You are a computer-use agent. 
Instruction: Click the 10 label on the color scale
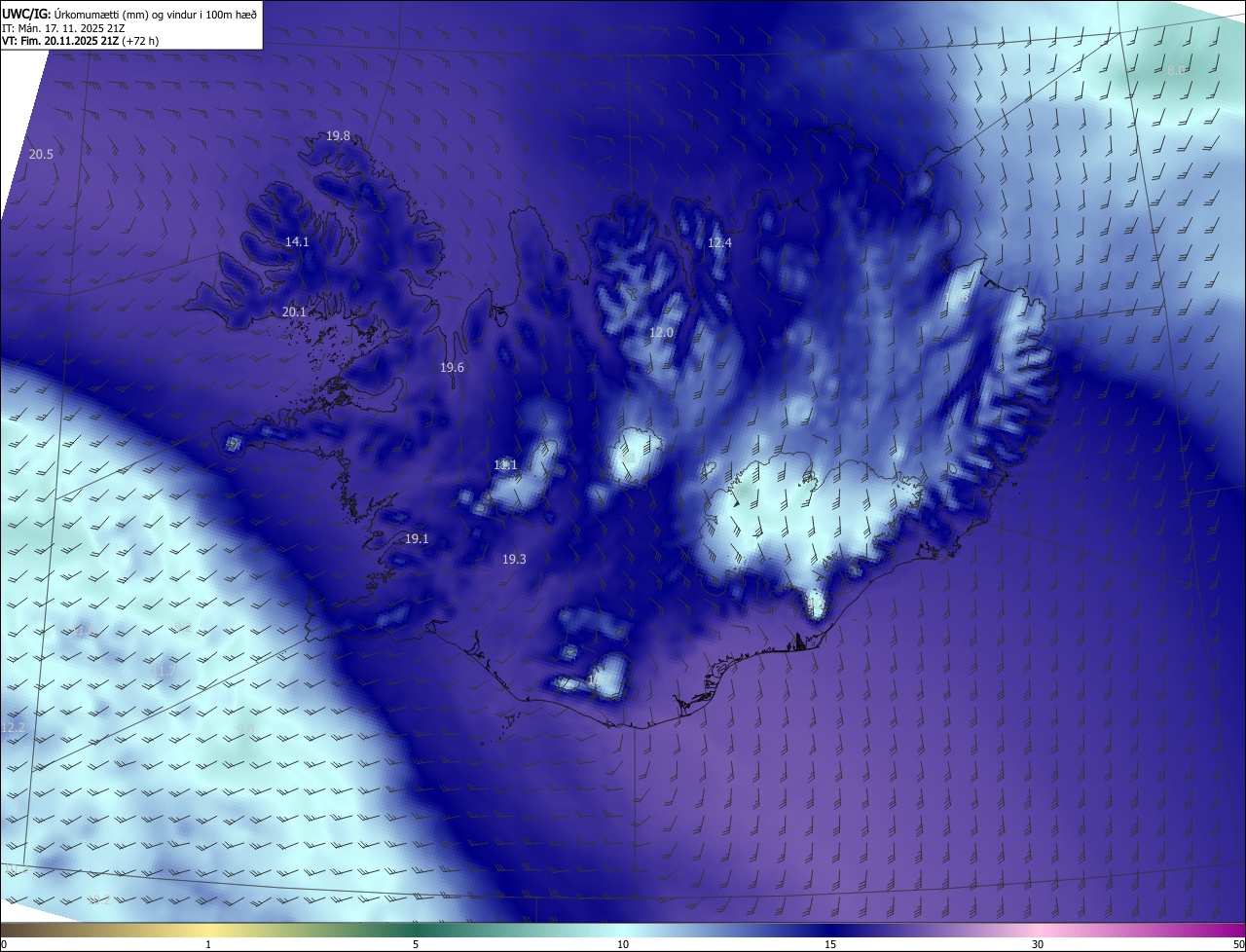pos(623,944)
